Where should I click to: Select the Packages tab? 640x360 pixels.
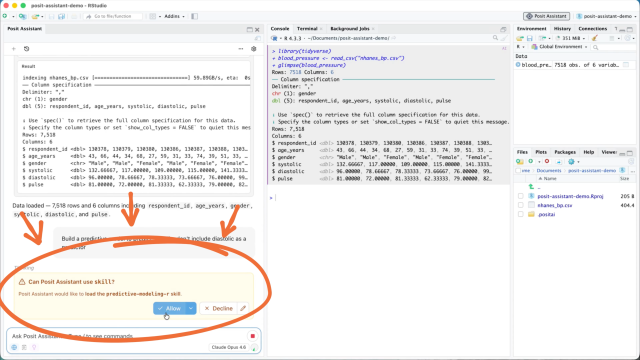point(565,152)
